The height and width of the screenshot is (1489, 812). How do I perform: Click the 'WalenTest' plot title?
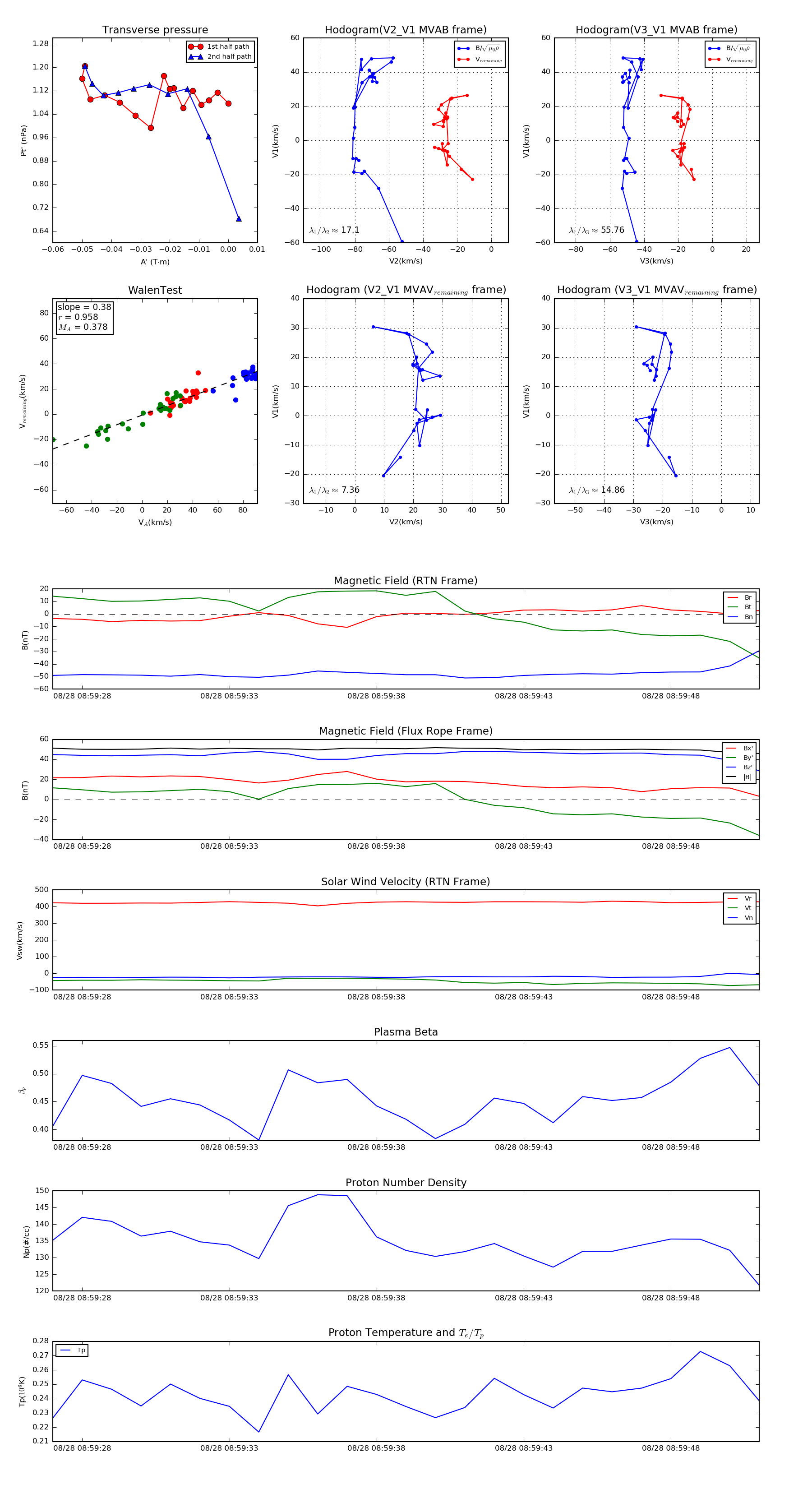click(155, 290)
